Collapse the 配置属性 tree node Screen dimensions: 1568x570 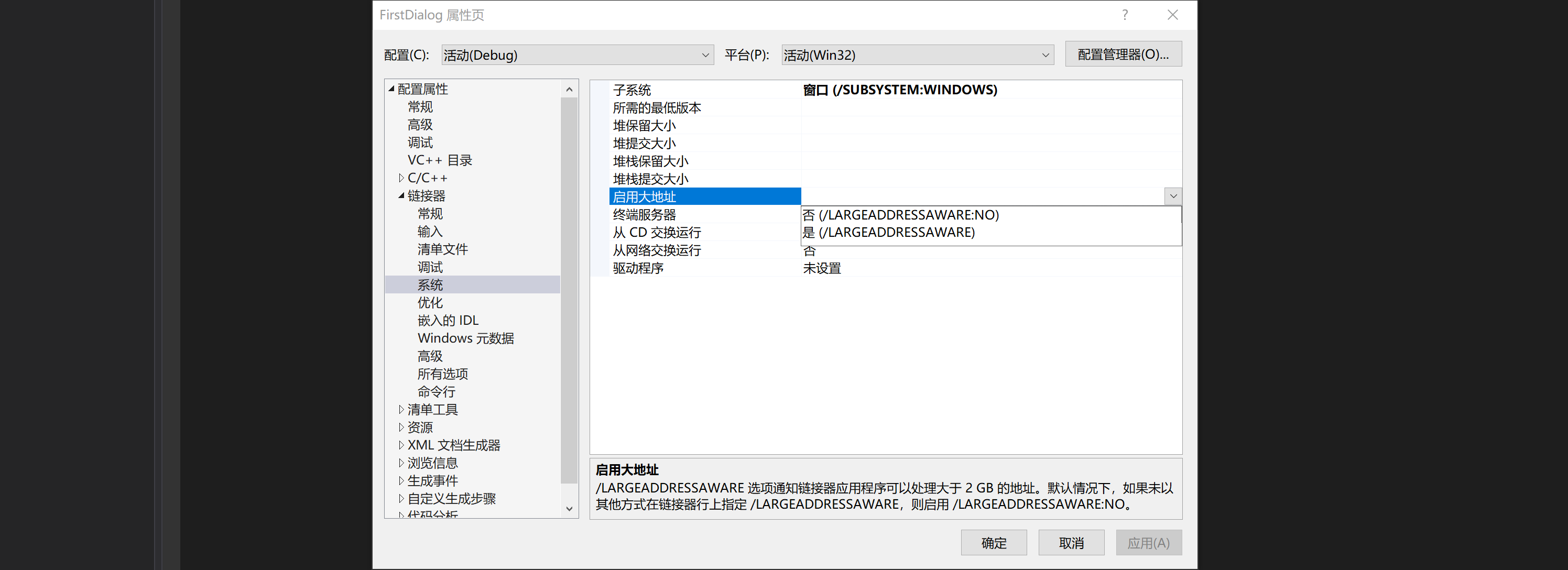(x=391, y=89)
